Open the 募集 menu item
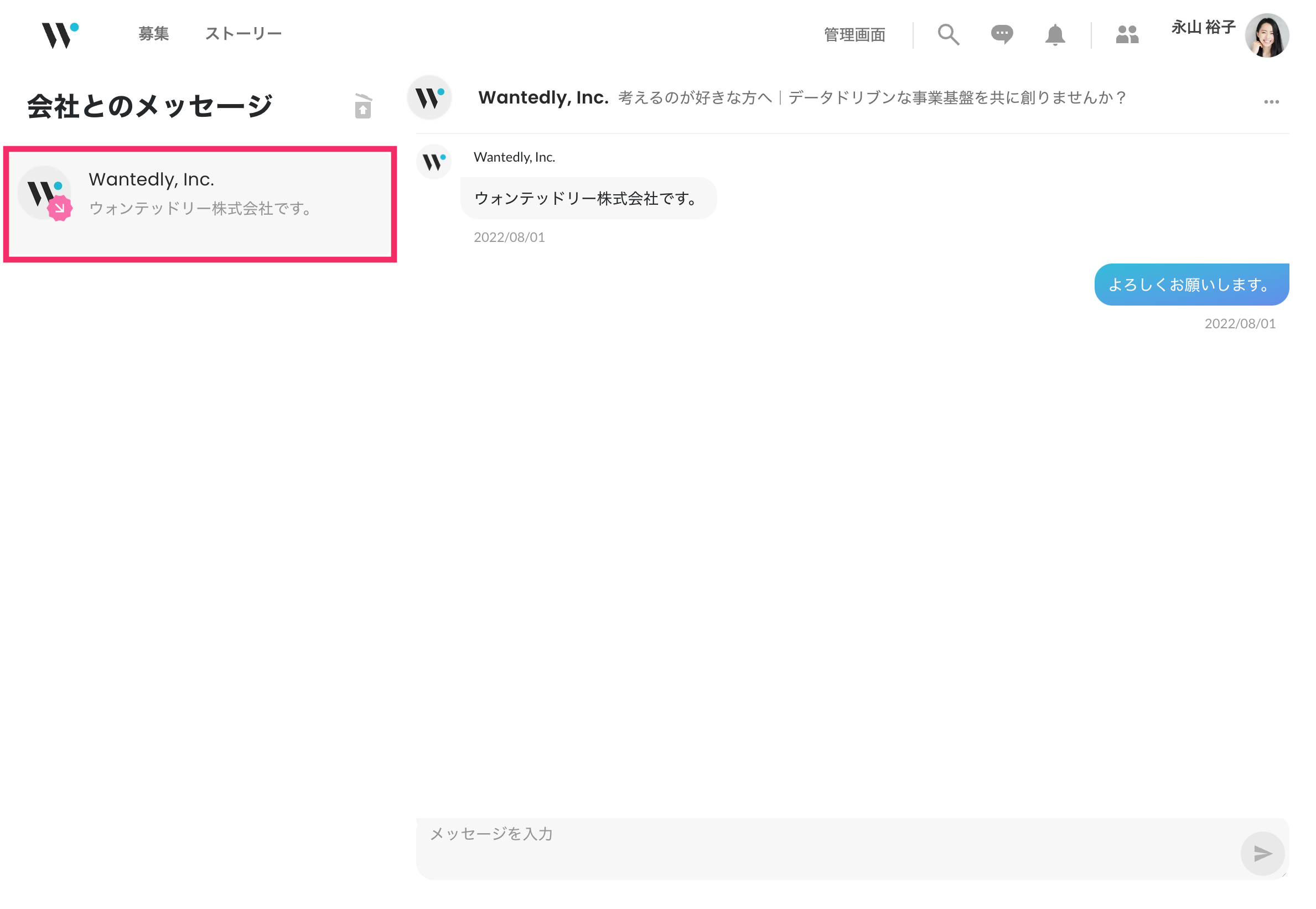The width and height of the screenshot is (1316, 909). point(154,34)
